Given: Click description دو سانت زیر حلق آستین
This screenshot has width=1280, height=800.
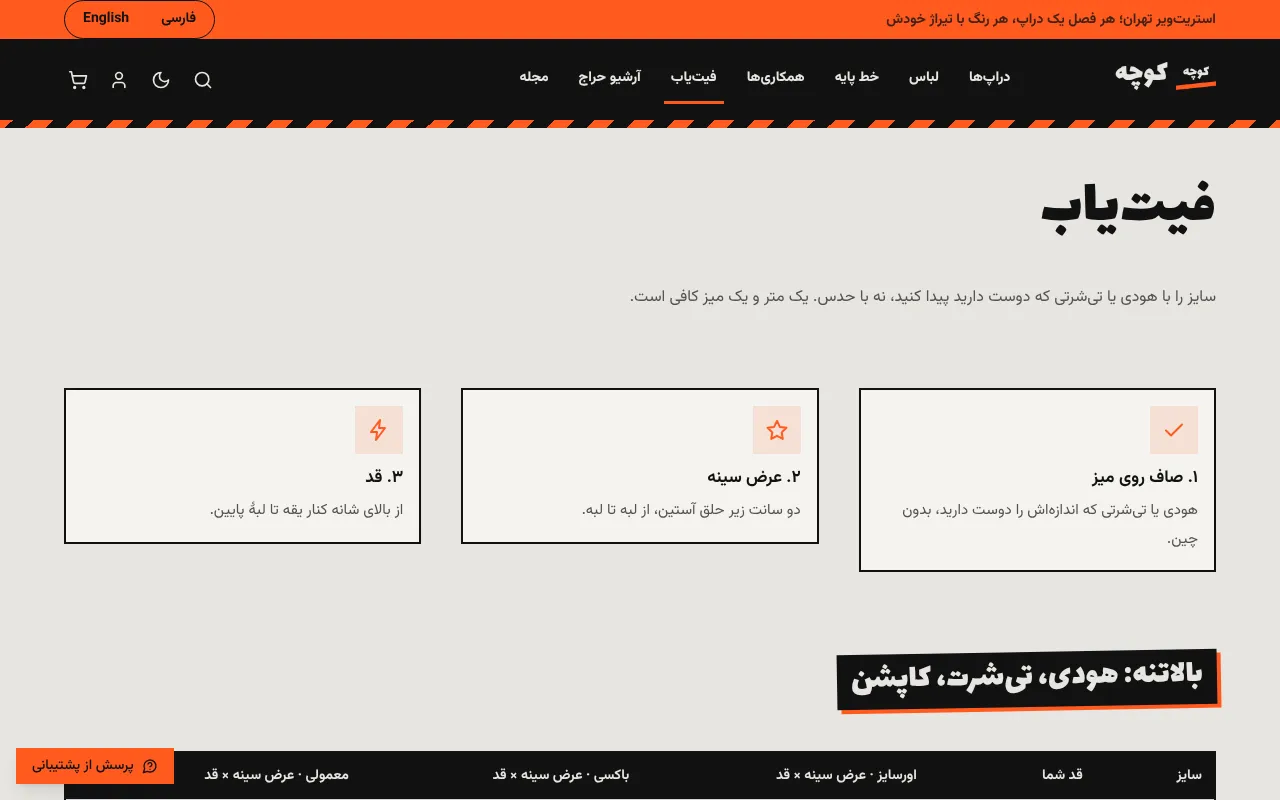Looking at the screenshot, I should pyautogui.click(x=691, y=510).
